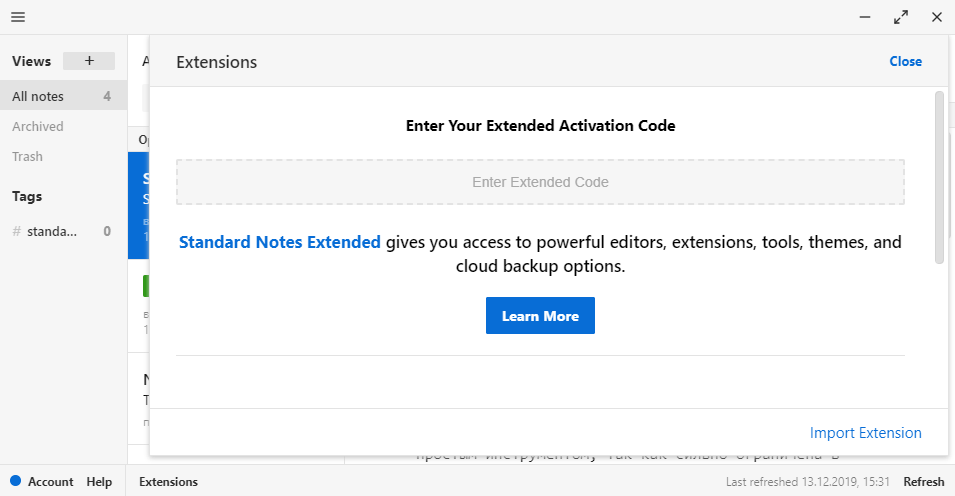
Task: Click the Extensions panel title
Action: (216, 62)
